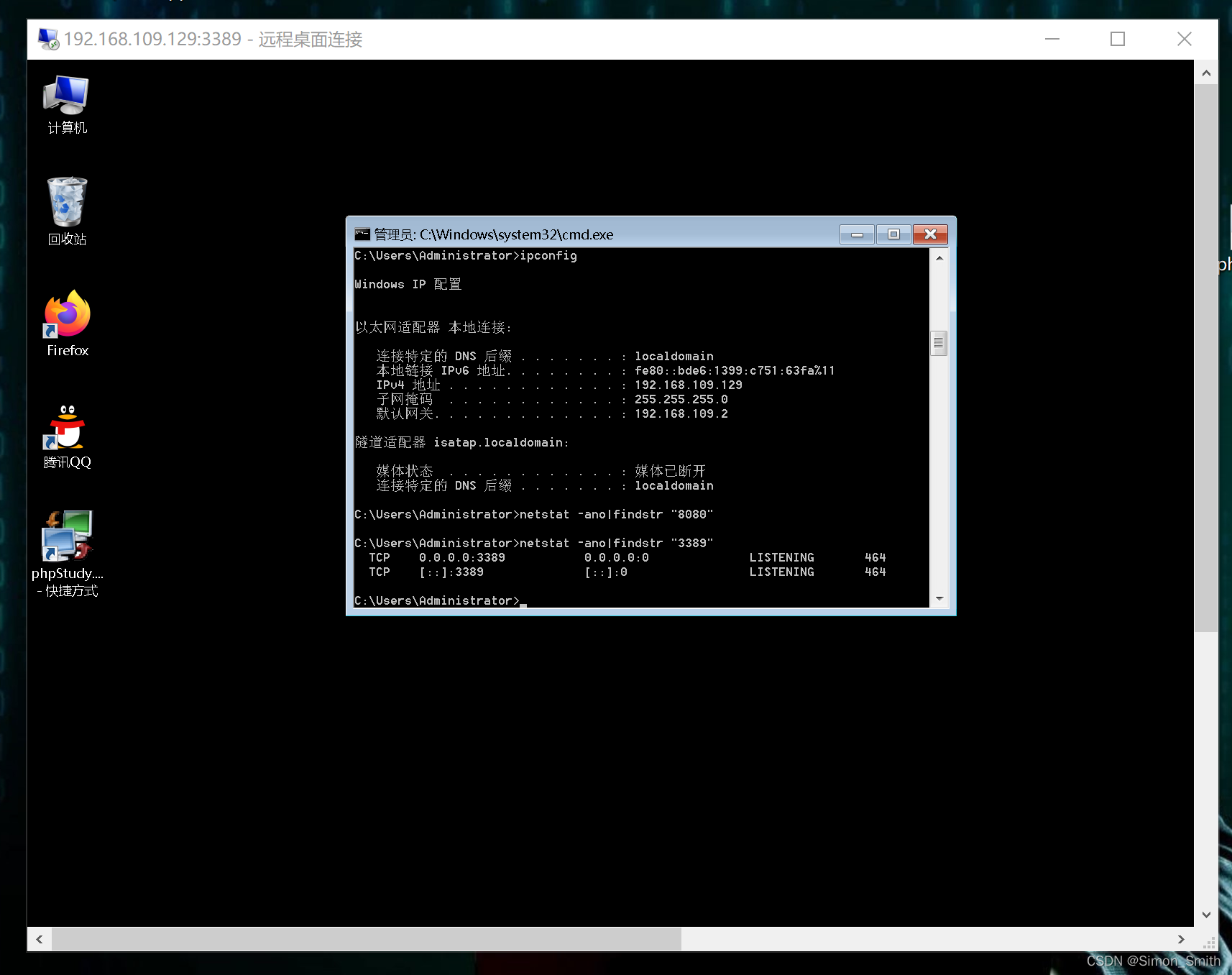Click cmd scrollbar down arrow
Viewport: 1232px width, 975px height.
coord(939,598)
